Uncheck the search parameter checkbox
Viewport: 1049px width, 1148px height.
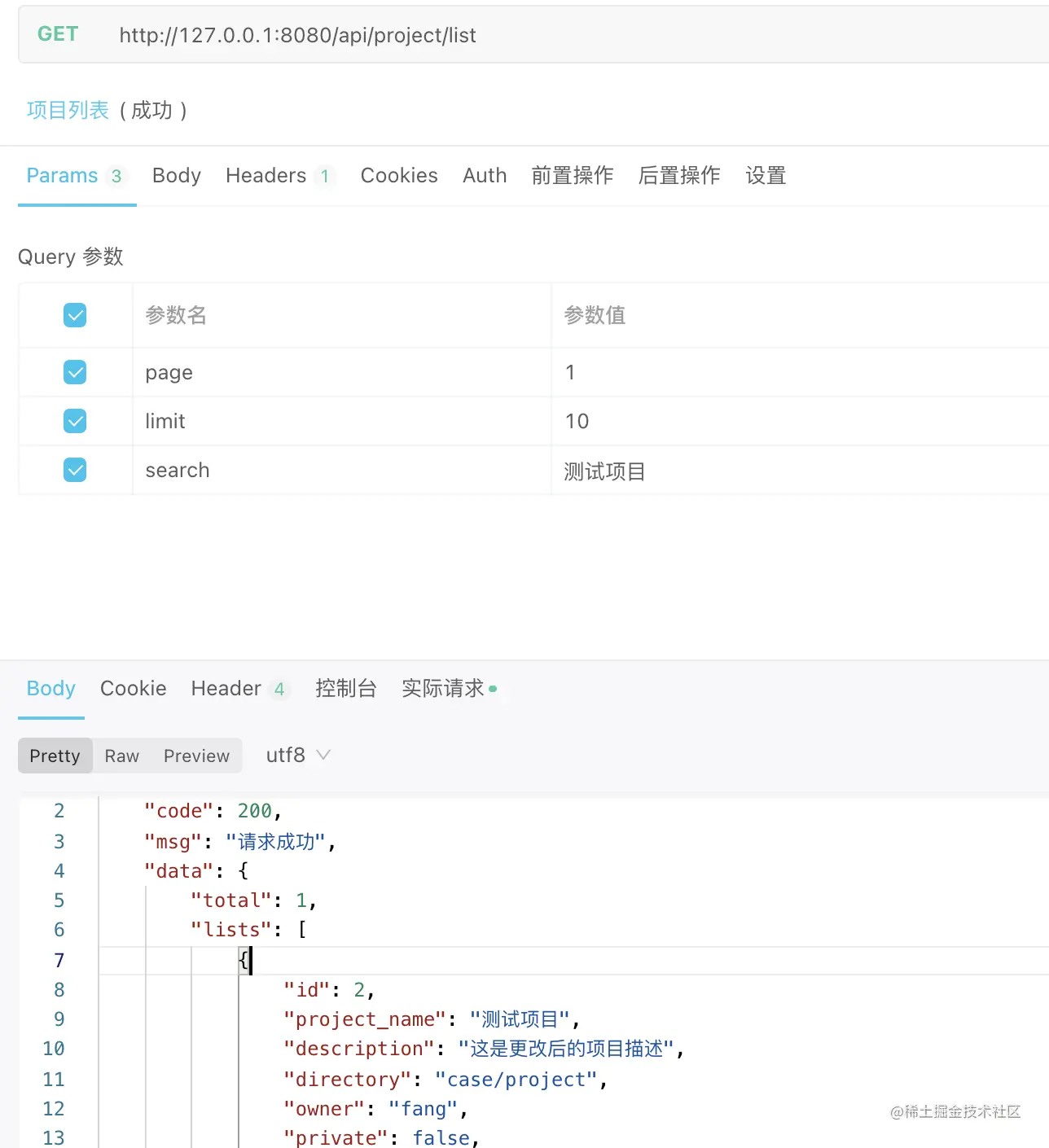point(75,470)
